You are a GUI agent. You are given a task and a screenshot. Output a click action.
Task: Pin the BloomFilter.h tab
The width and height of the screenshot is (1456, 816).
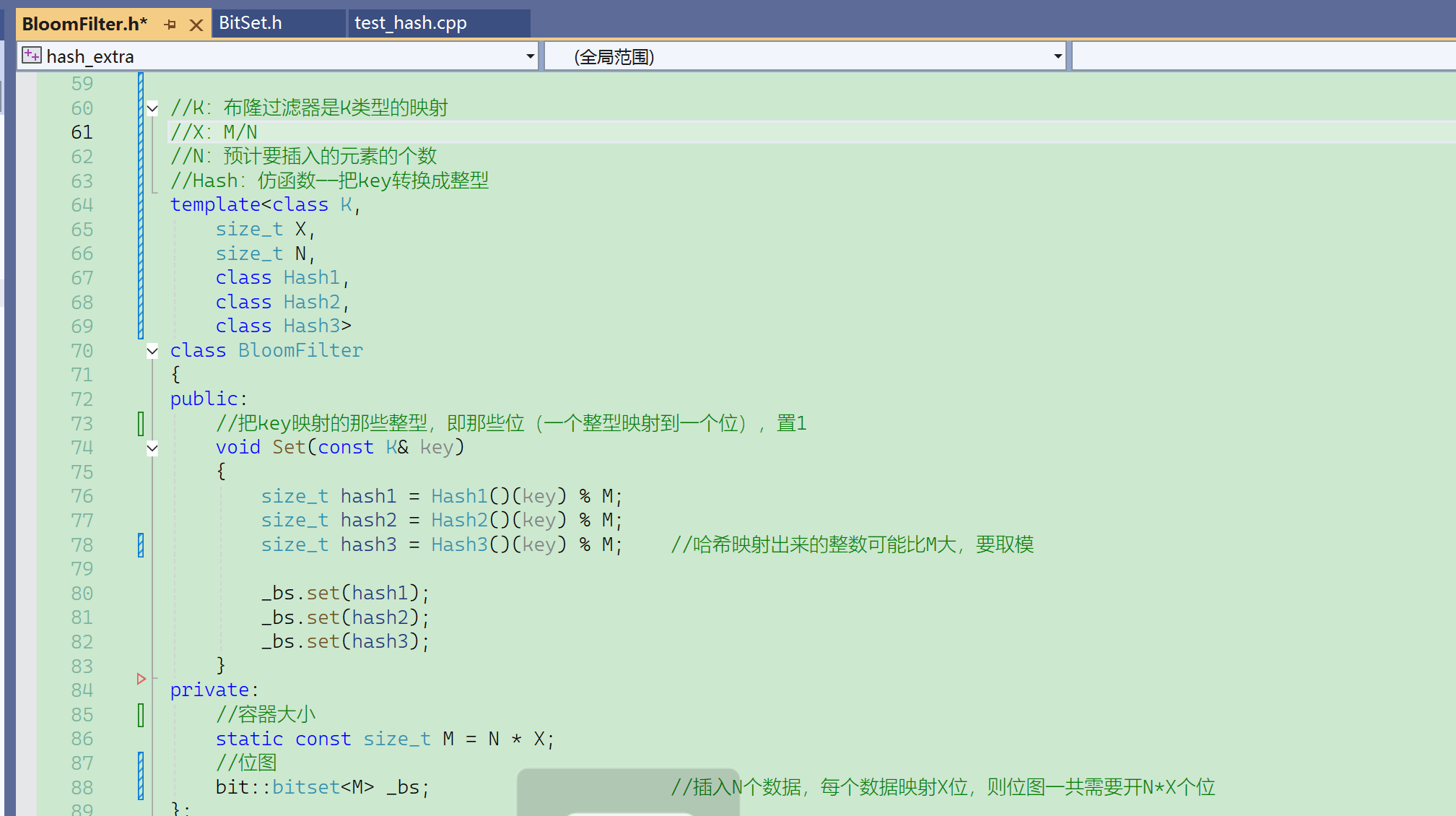click(x=170, y=25)
